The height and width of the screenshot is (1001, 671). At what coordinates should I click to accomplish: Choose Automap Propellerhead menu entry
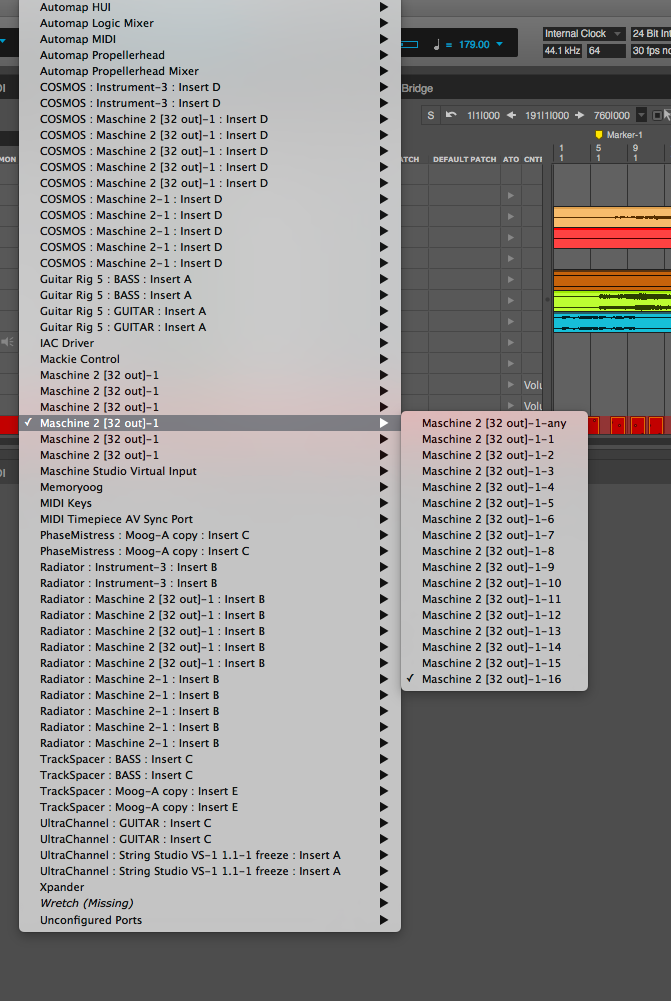(210, 55)
